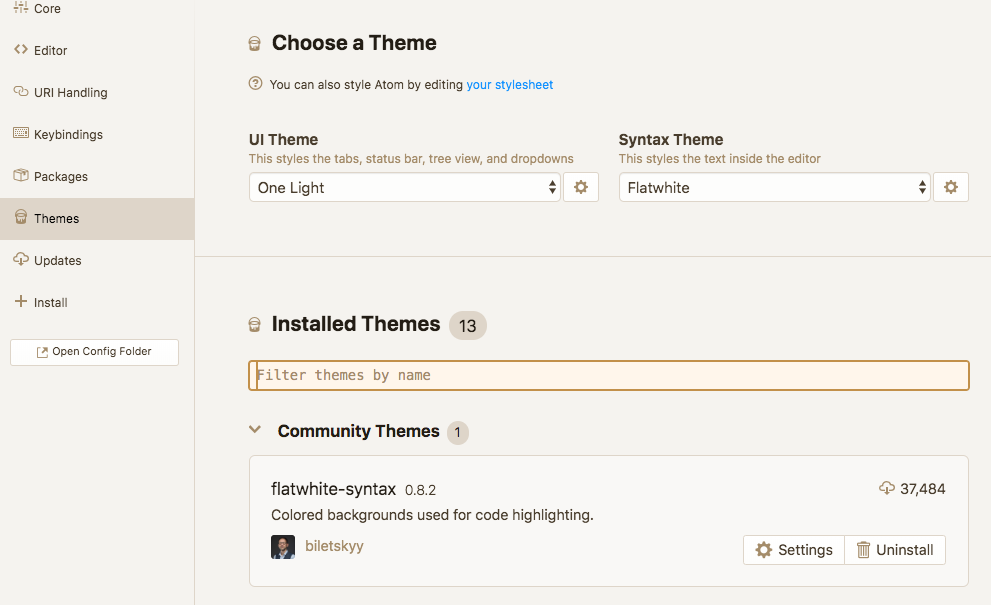Click the URI Handling link icon

[21, 92]
